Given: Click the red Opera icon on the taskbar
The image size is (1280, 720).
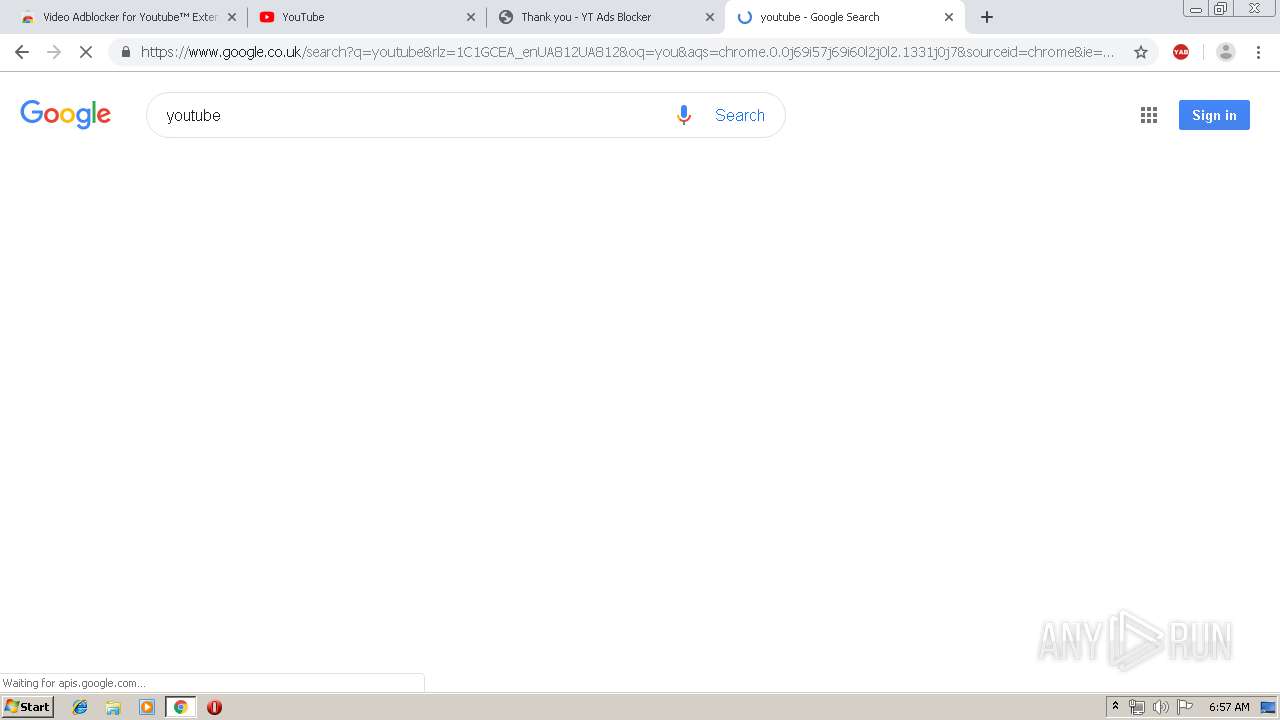Looking at the screenshot, I should click(214, 707).
